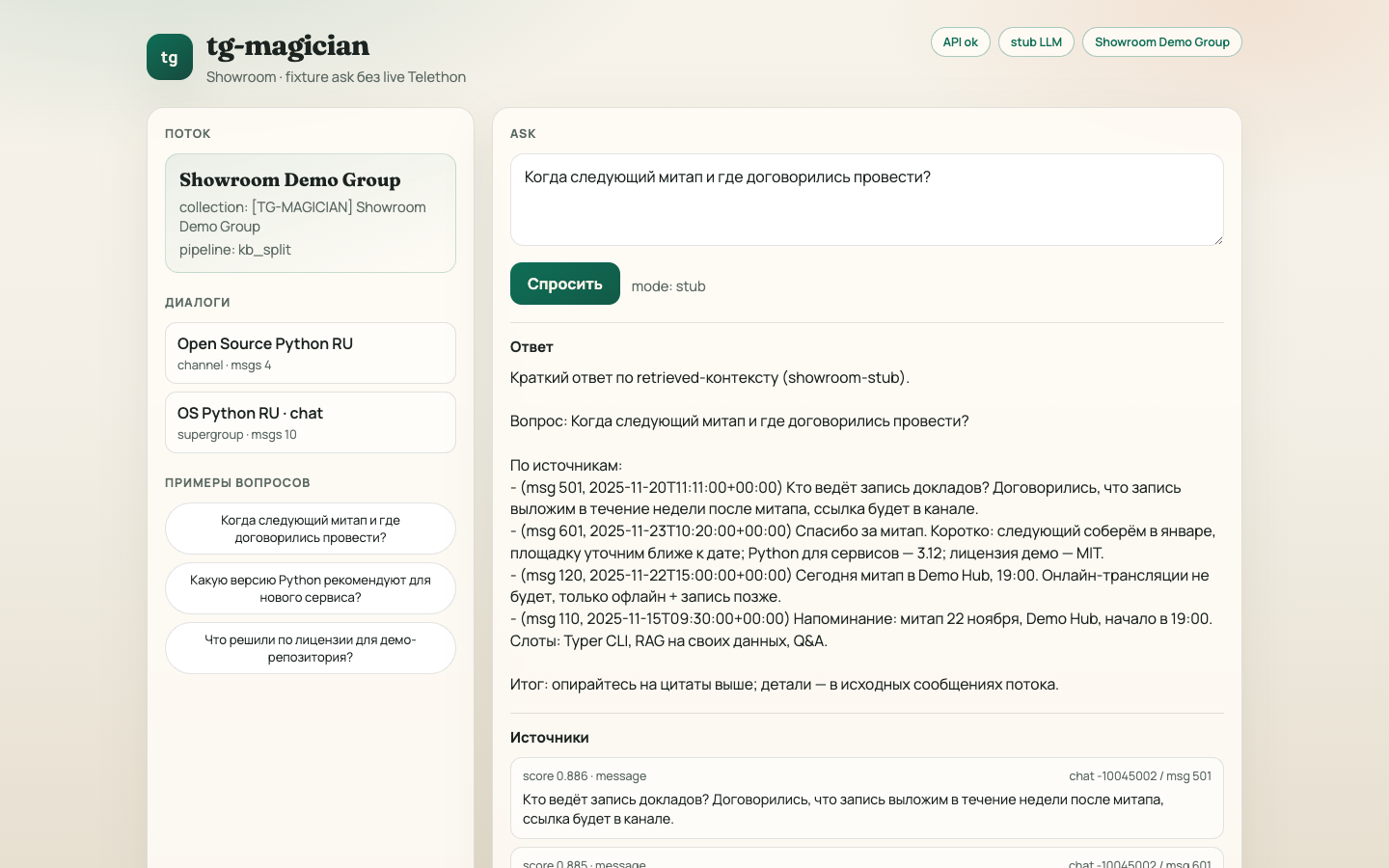Viewport: 1389px width, 868px height.
Task: Click the ASK panel label
Action: coord(523,134)
